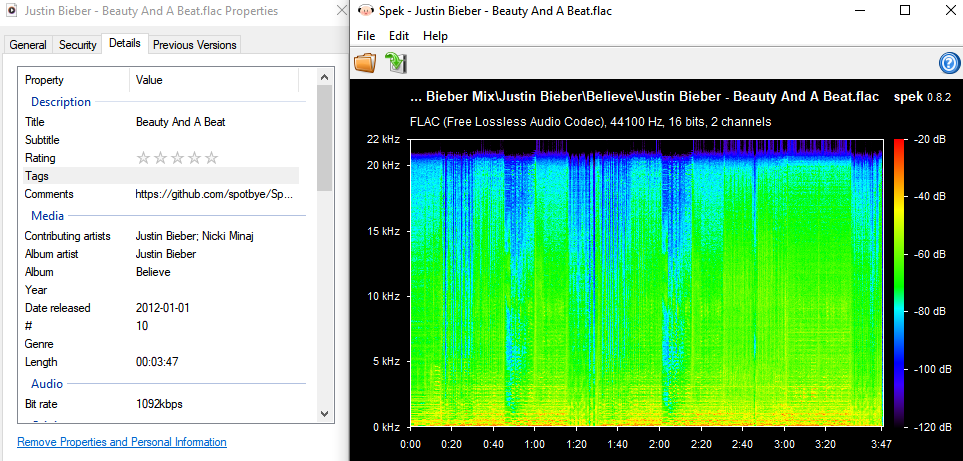Click the Rating property label
This screenshot has width=963, height=461.
point(40,158)
